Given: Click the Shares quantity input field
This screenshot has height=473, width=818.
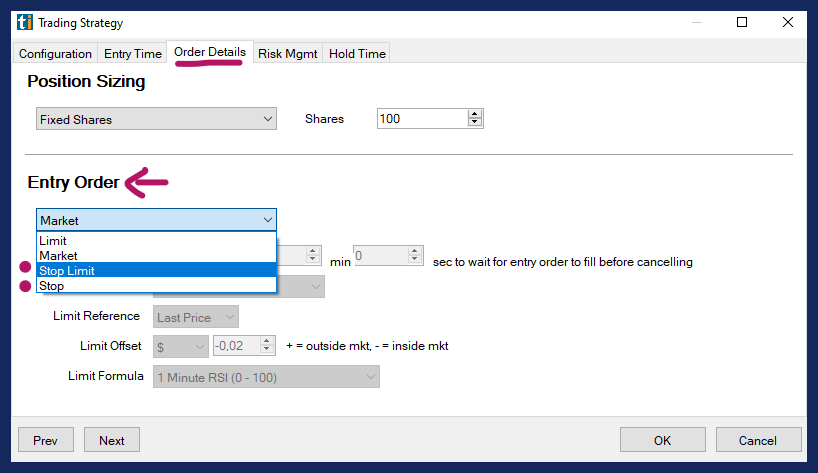Looking at the screenshot, I should [x=421, y=119].
